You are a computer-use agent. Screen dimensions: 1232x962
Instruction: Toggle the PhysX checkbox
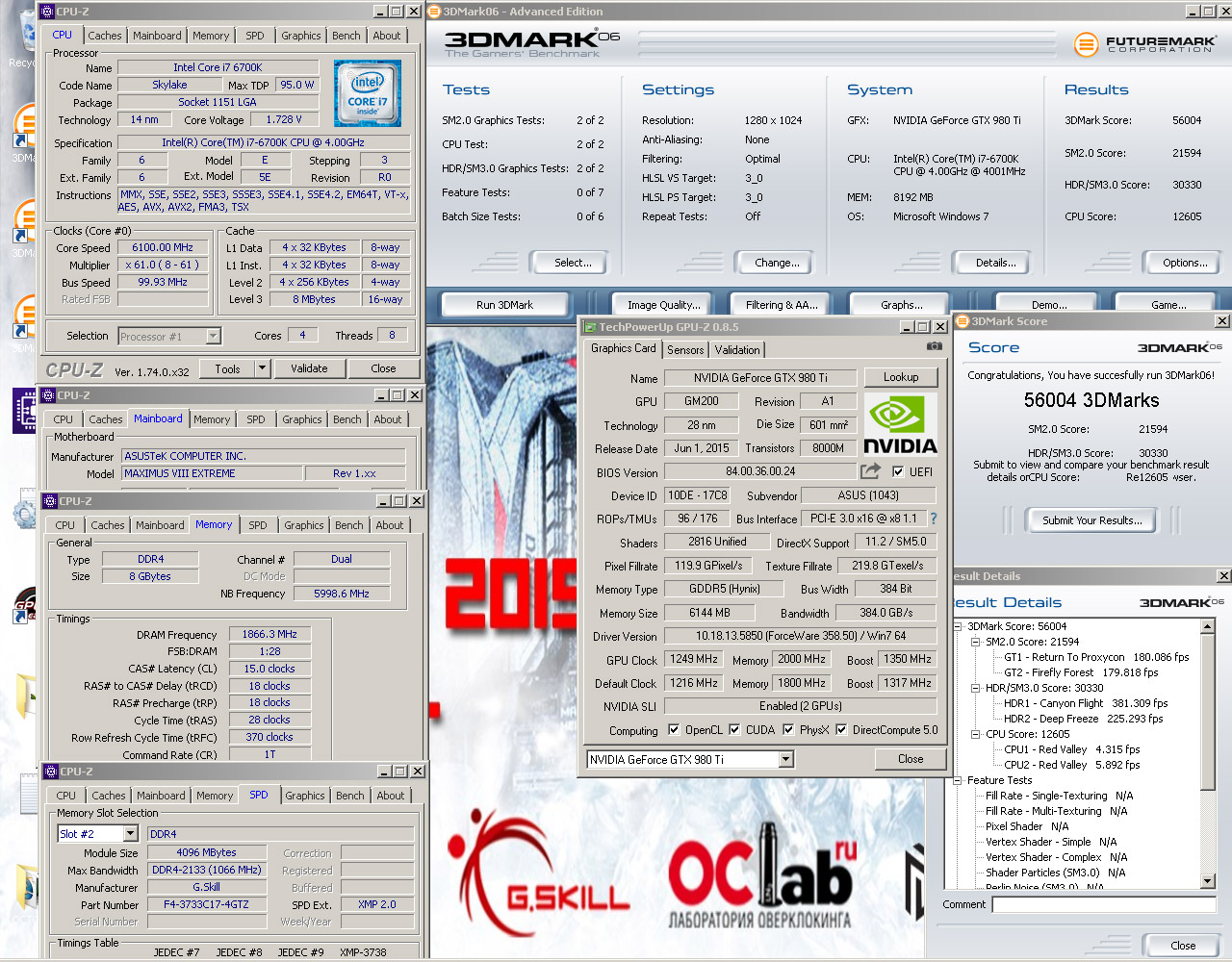pyautogui.click(x=788, y=730)
